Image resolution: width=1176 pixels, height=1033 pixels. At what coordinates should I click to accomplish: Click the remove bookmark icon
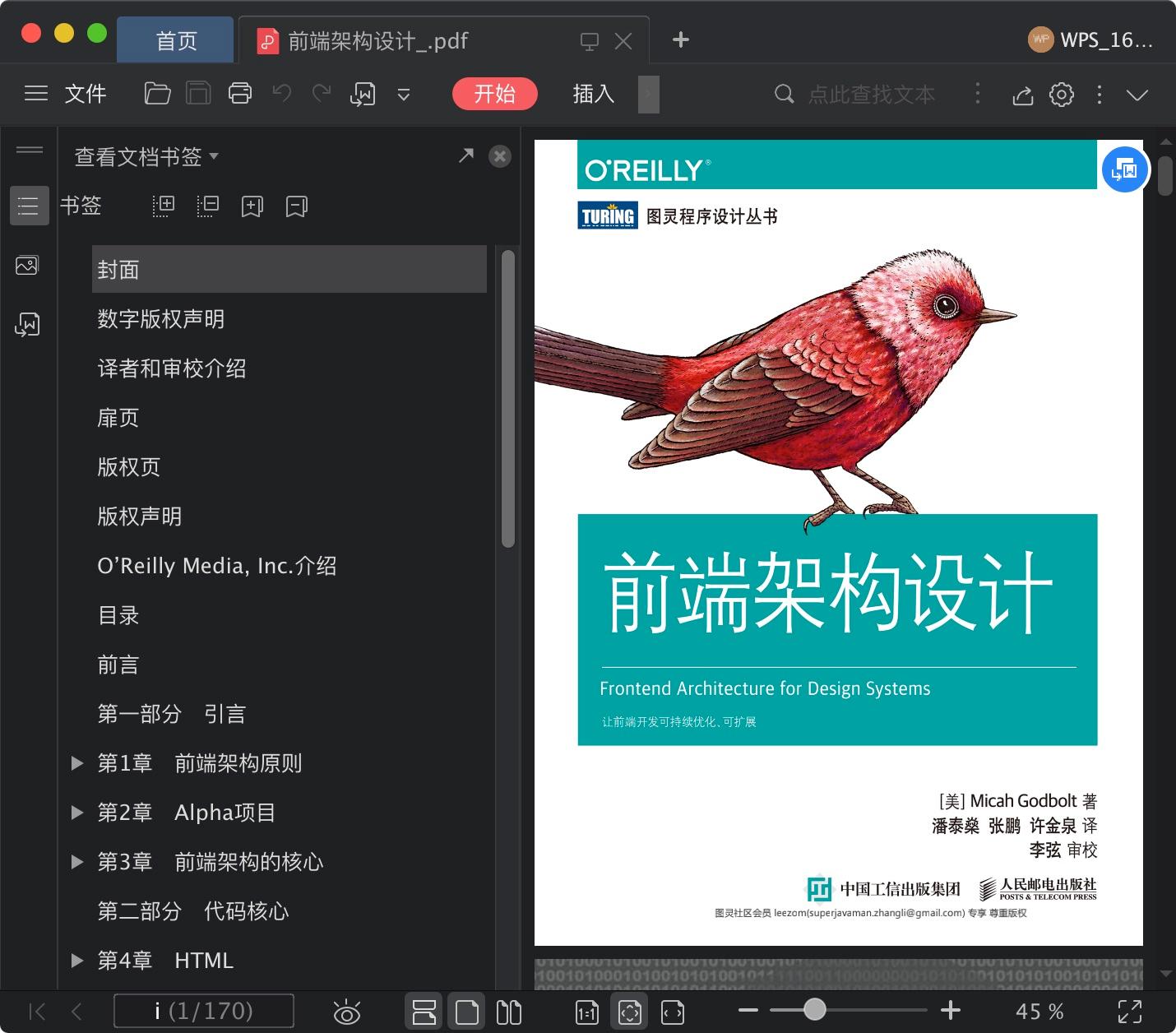pyautogui.click(x=297, y=206)
